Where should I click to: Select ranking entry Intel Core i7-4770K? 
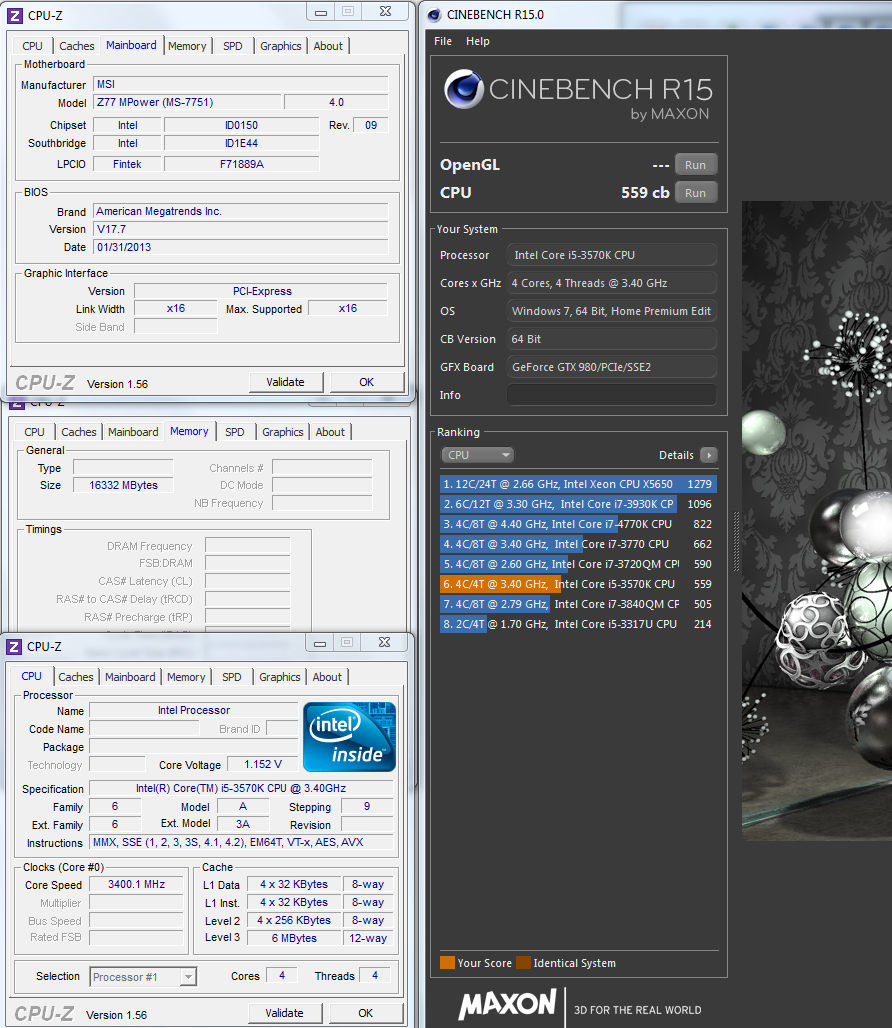tap(578, 524)
